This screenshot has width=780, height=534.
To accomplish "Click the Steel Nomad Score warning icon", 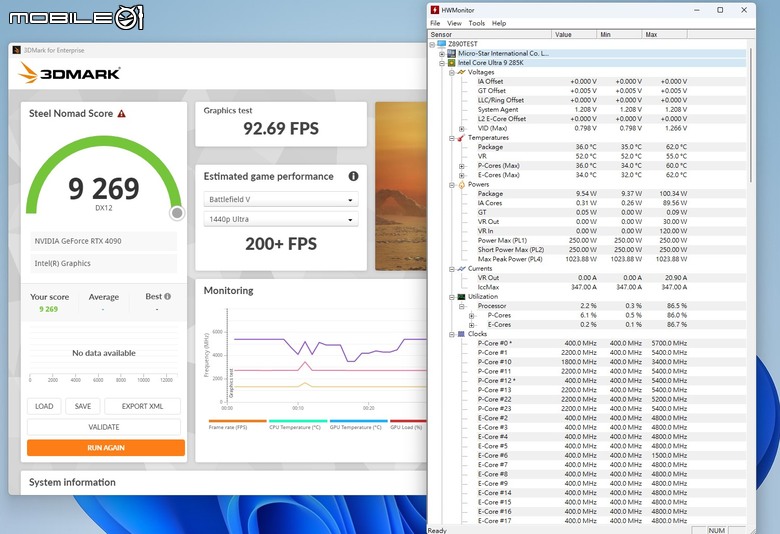I will tap(121, 113).
